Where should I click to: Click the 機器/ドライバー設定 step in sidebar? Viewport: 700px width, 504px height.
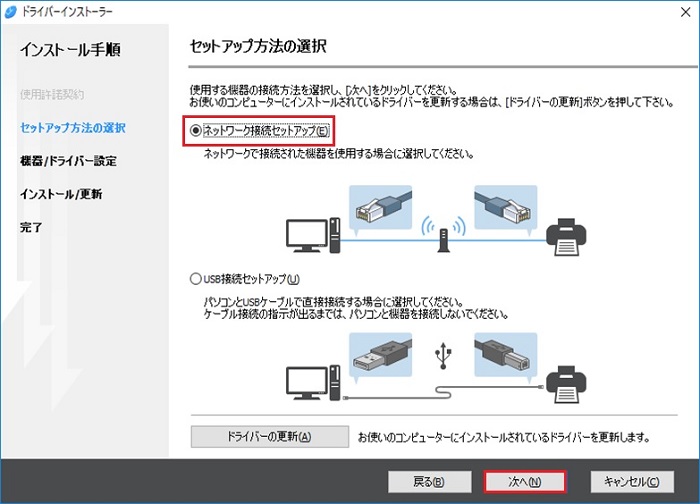[68, 161]
